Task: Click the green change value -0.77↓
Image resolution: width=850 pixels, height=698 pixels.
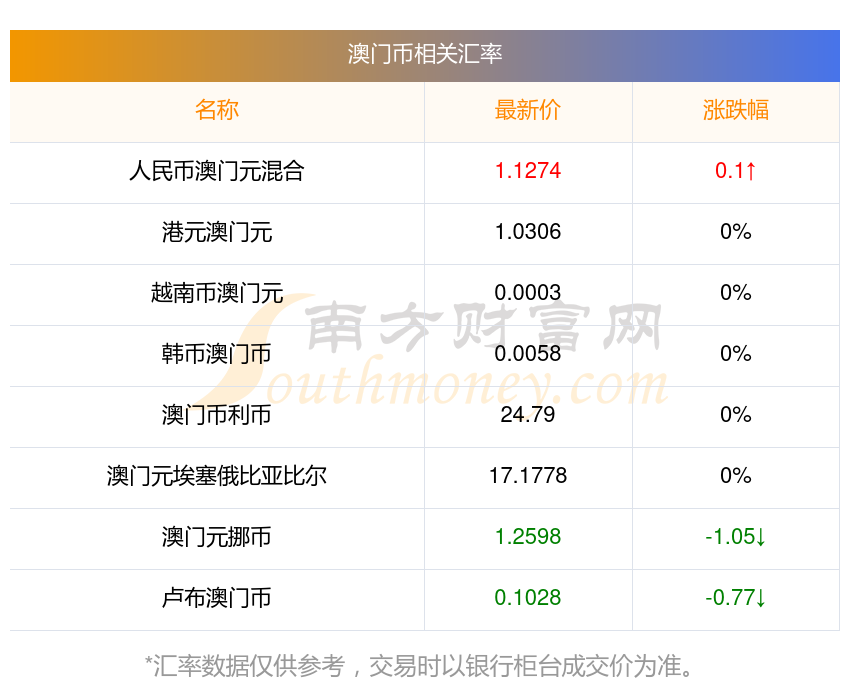Action: 736,598
